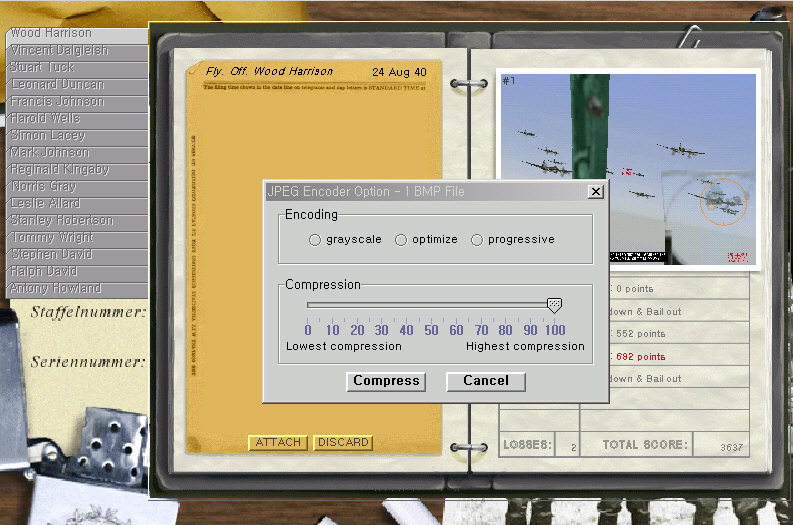This screenshot has height=525, width=793.
Task: Click the DISCARD button on yellow page
Action: pos(343,443)
